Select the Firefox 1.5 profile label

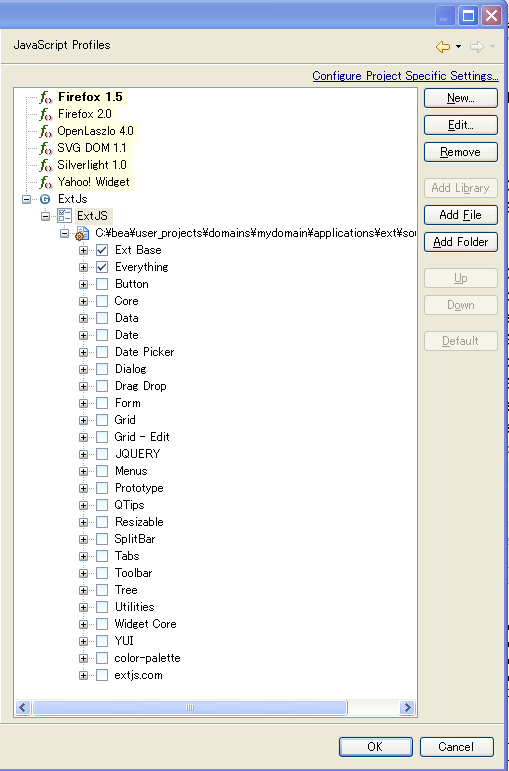(90, 97)
